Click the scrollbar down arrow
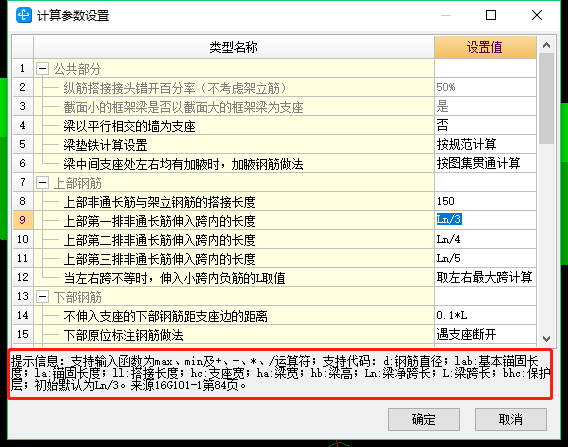 pos(546,338)
